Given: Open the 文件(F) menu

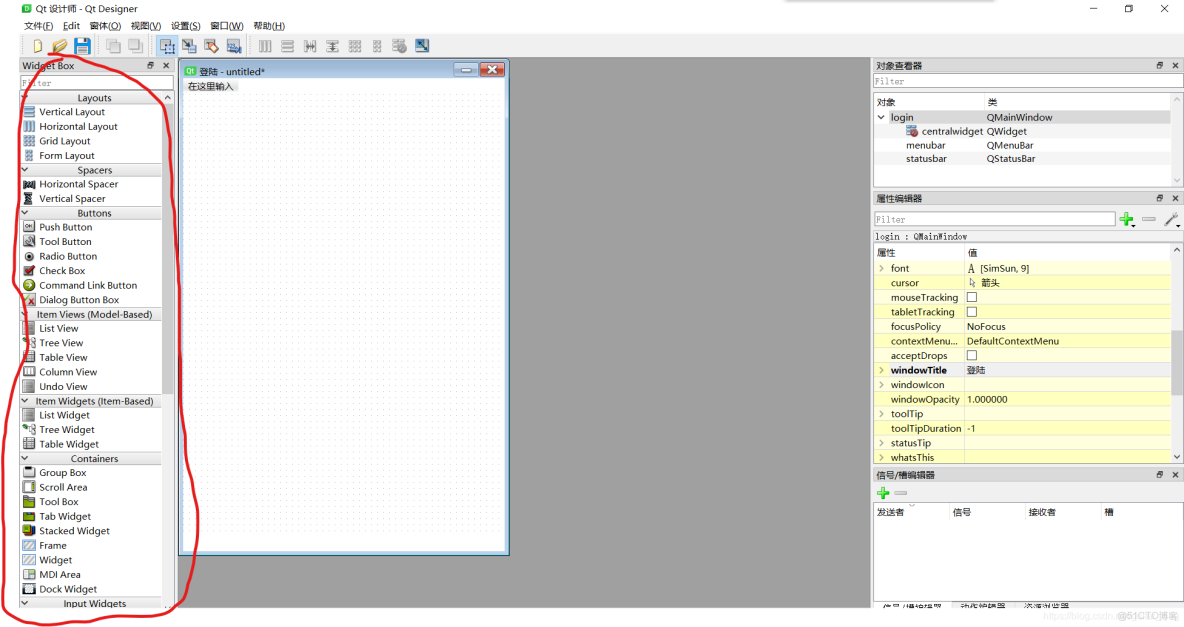Looking at the screenshot, I should pos(39,26).
